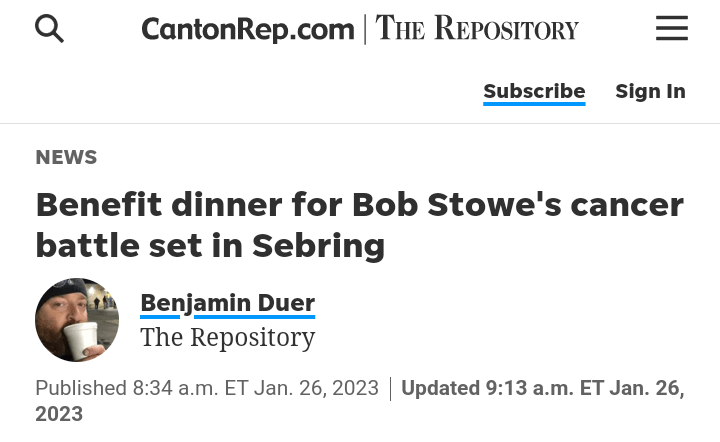Click the blue underline beneath Subscribe
This screenshot has width=720, height=442.
(534, 104)
